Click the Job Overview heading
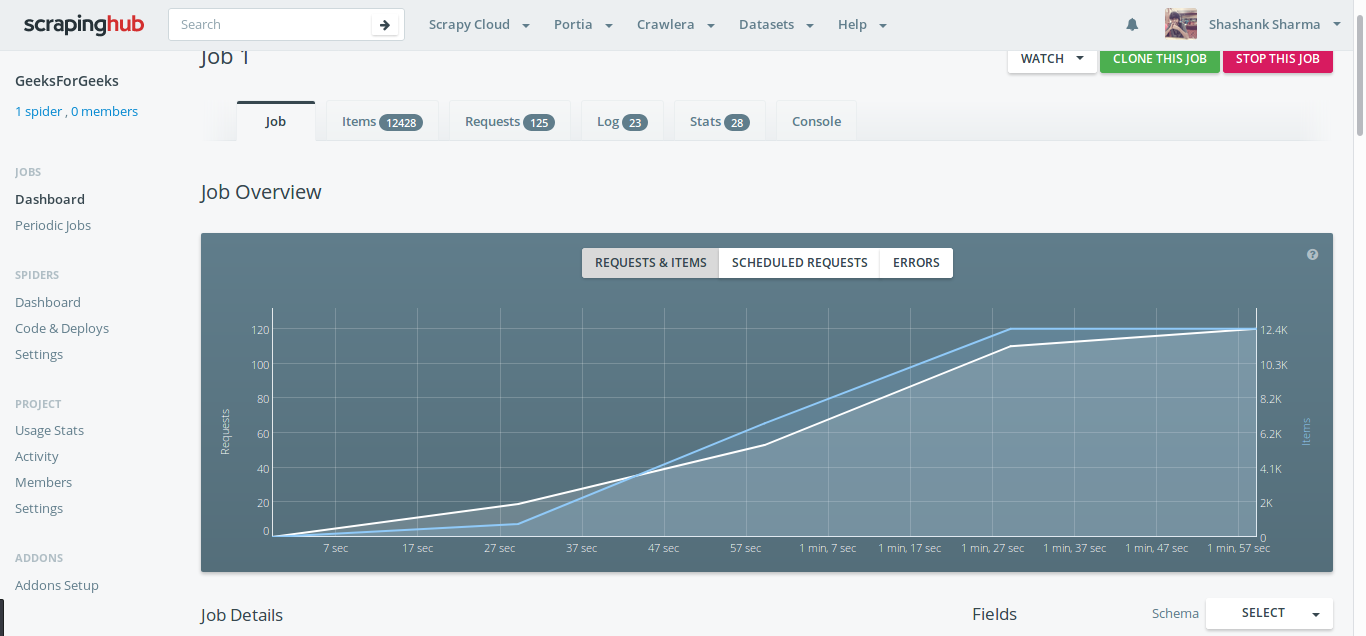 (x=261, y=192)
